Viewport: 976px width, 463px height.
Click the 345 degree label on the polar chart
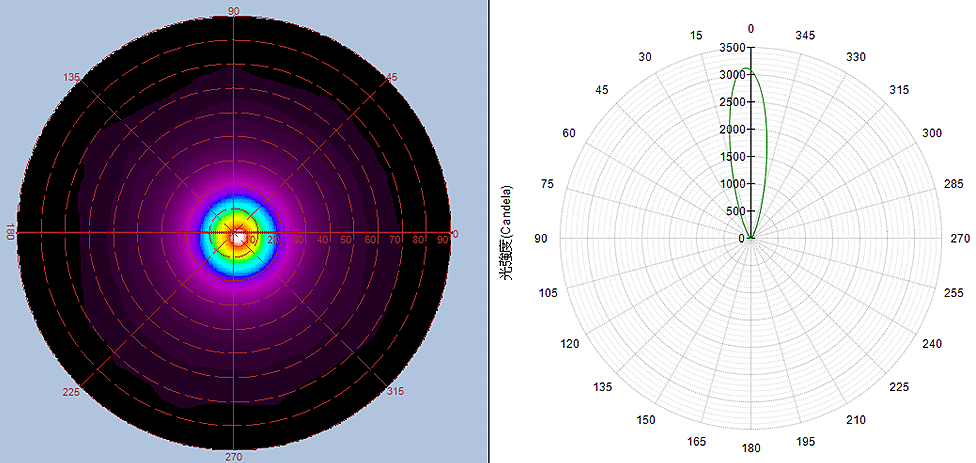(805, 35)
